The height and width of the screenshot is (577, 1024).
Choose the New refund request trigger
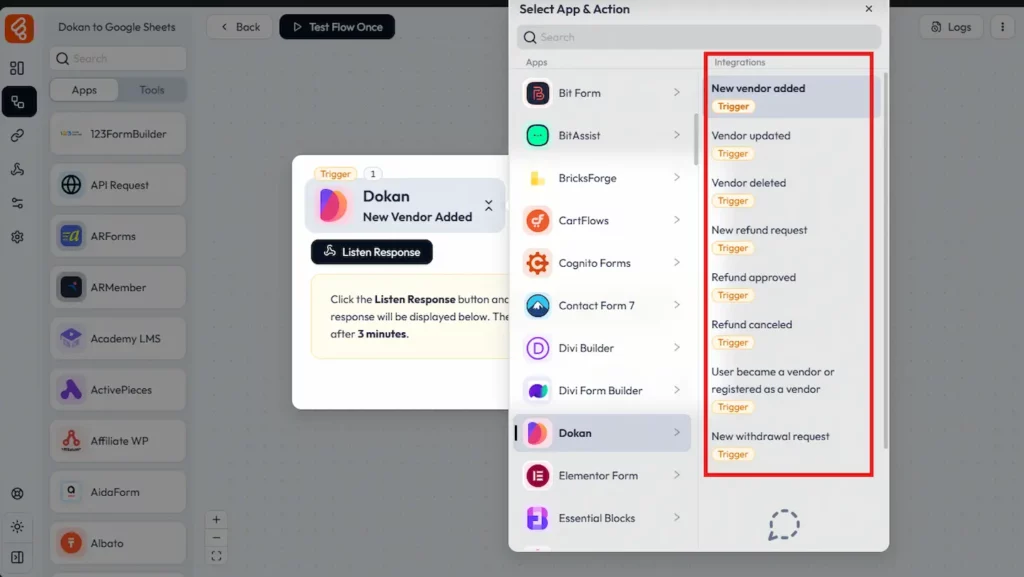(759, 230)
